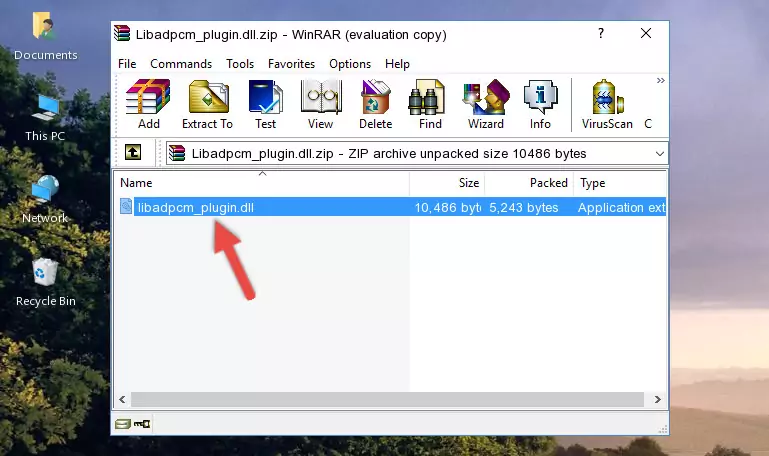769x456 pixels.
Task: Select the Recycle Bin desktop icon
Action: (x=46, y=283)
